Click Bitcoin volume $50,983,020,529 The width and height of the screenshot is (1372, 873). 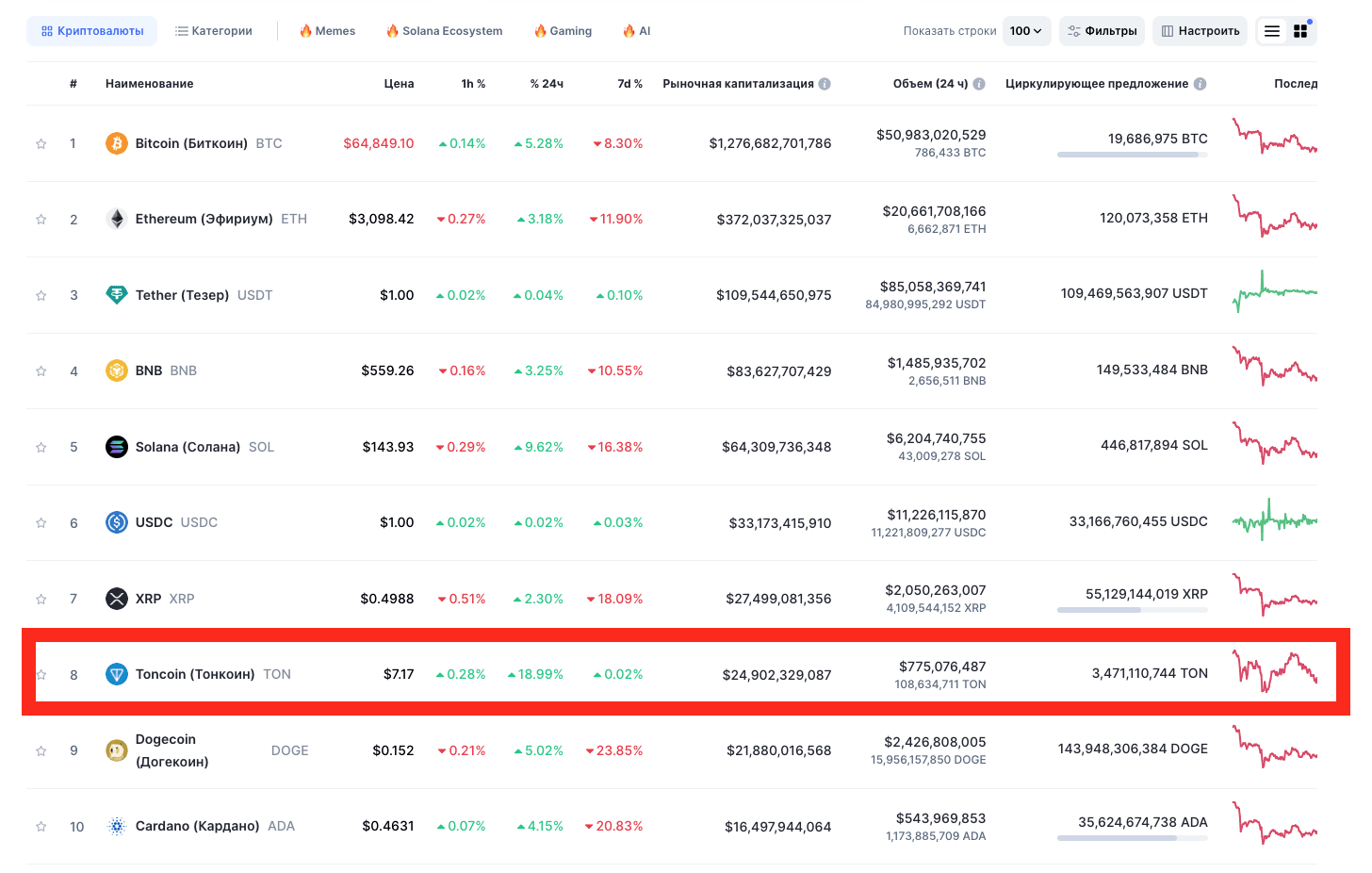(x=931, y=135)
